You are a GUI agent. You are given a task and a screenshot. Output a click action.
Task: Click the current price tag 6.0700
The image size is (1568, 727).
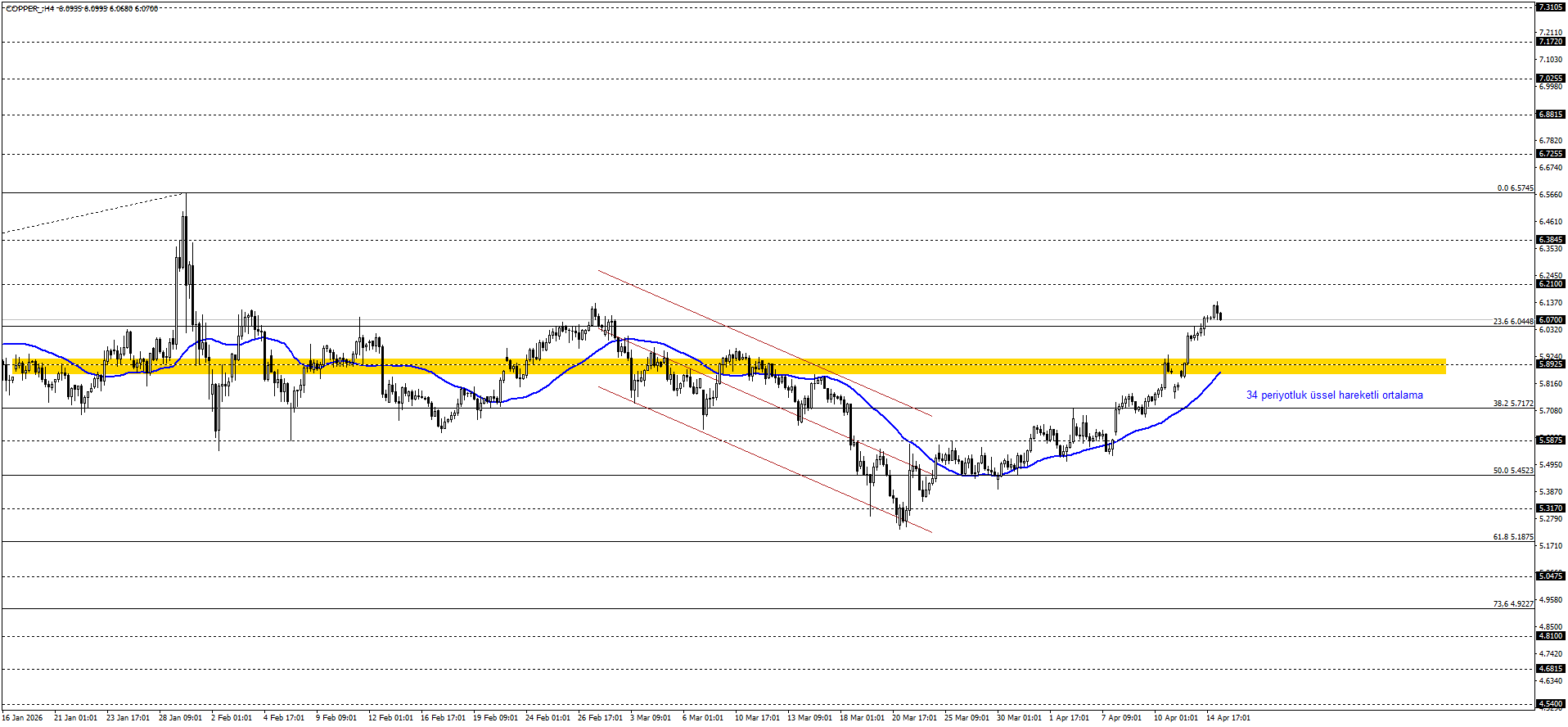[1550, 320]
